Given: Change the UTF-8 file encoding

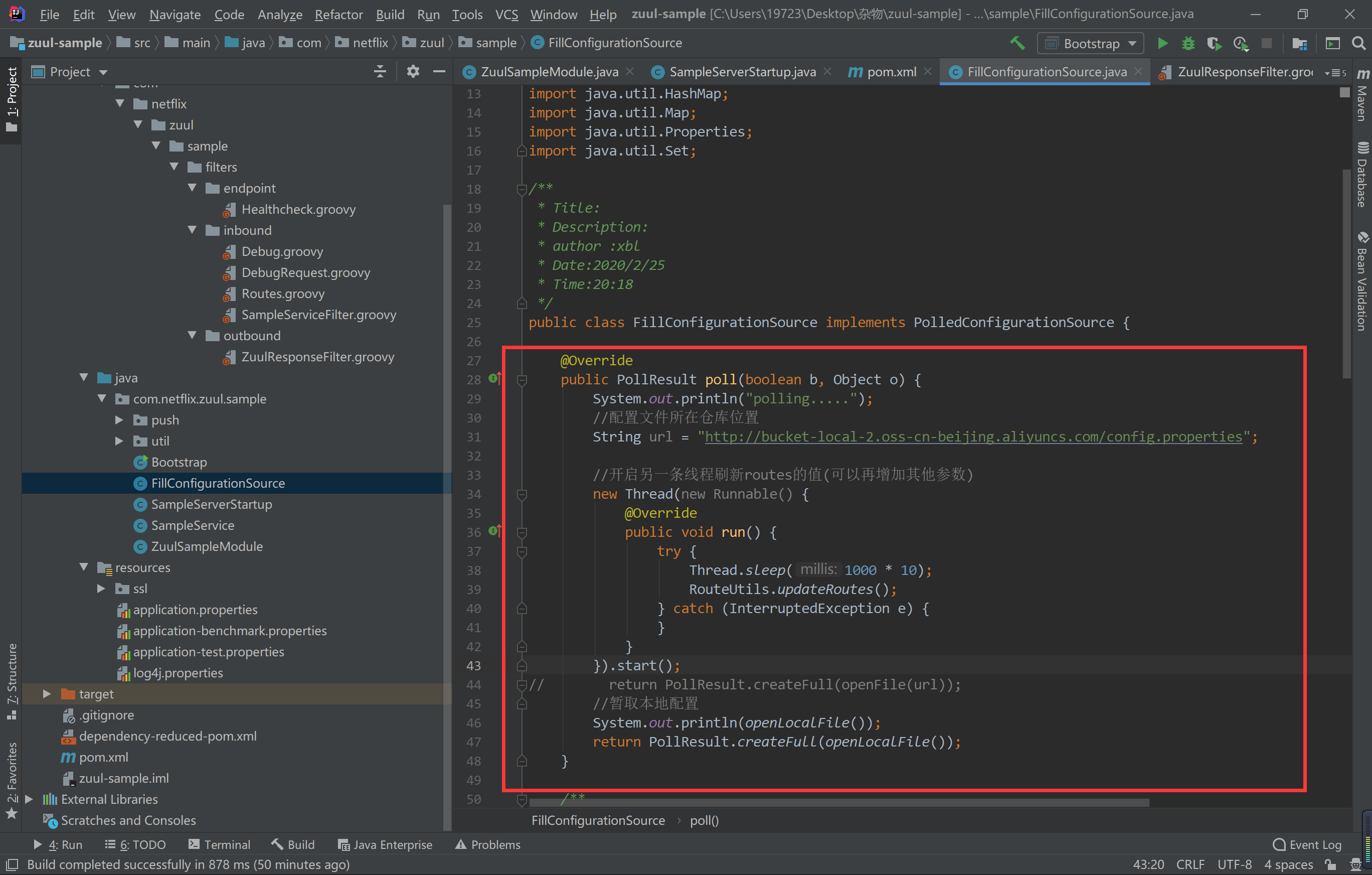Looking at the screenshot, I should 1235,865.
